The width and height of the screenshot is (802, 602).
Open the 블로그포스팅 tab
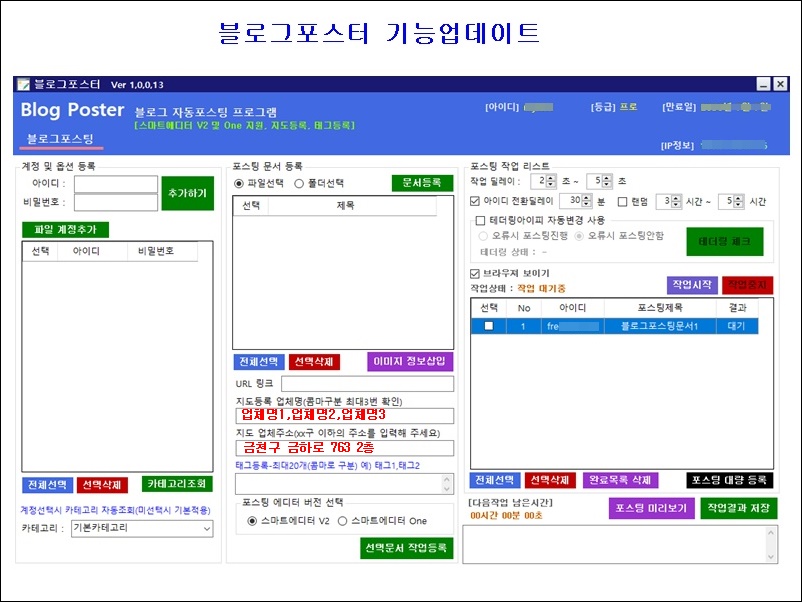coord(60,139)
